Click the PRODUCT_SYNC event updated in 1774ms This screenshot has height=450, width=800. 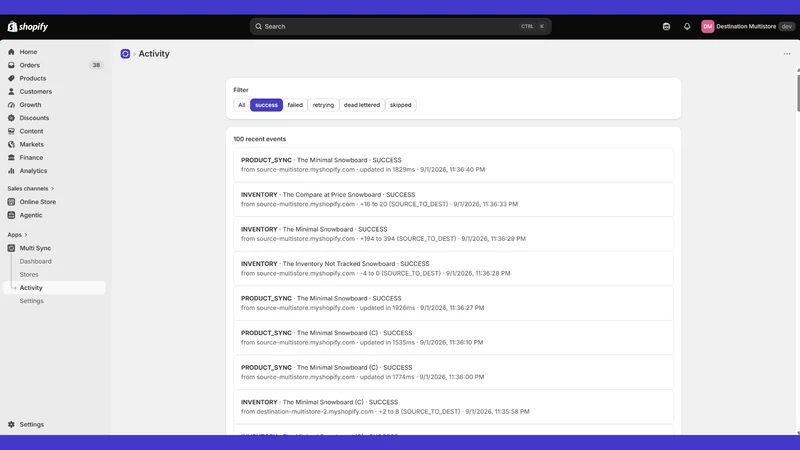pos(454,372)
